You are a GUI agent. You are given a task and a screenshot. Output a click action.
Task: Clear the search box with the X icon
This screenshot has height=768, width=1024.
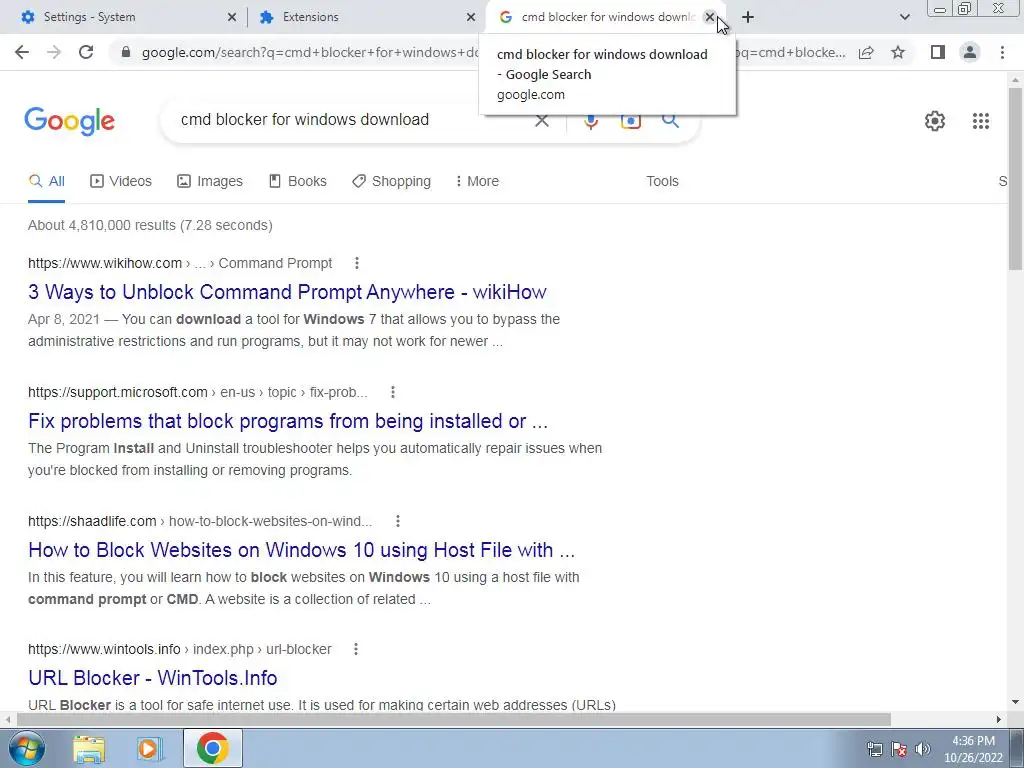point(541,120)
